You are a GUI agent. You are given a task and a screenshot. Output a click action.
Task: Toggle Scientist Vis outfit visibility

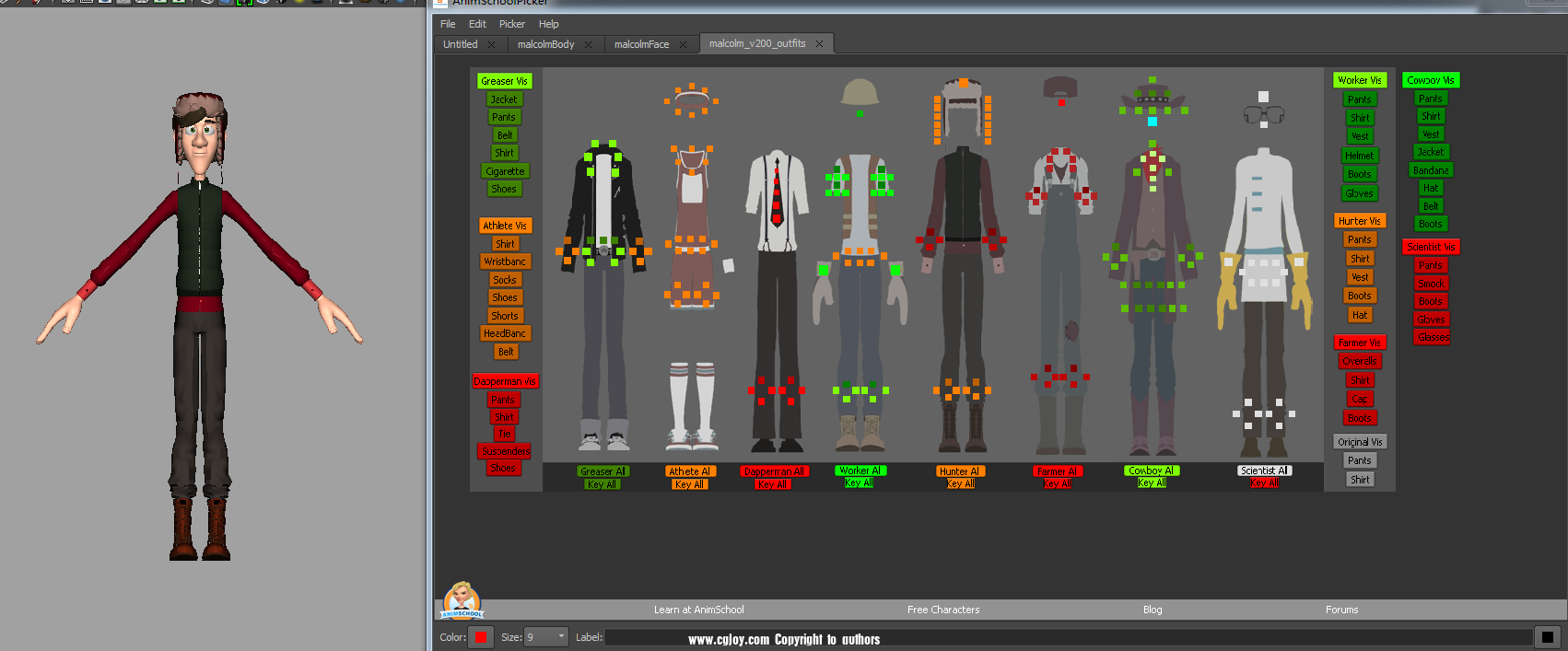tap(1431, 247)
